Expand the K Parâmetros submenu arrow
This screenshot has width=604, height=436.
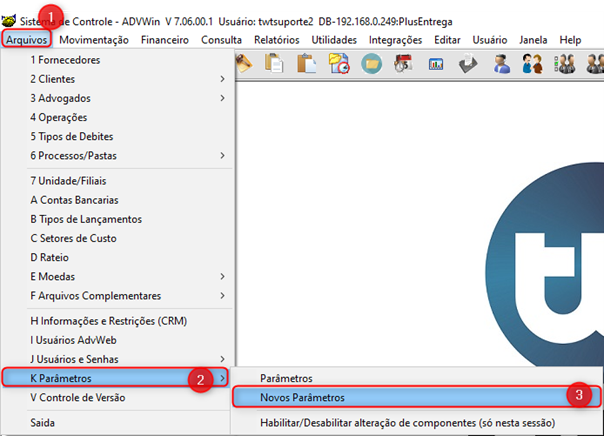pos(222,378)
